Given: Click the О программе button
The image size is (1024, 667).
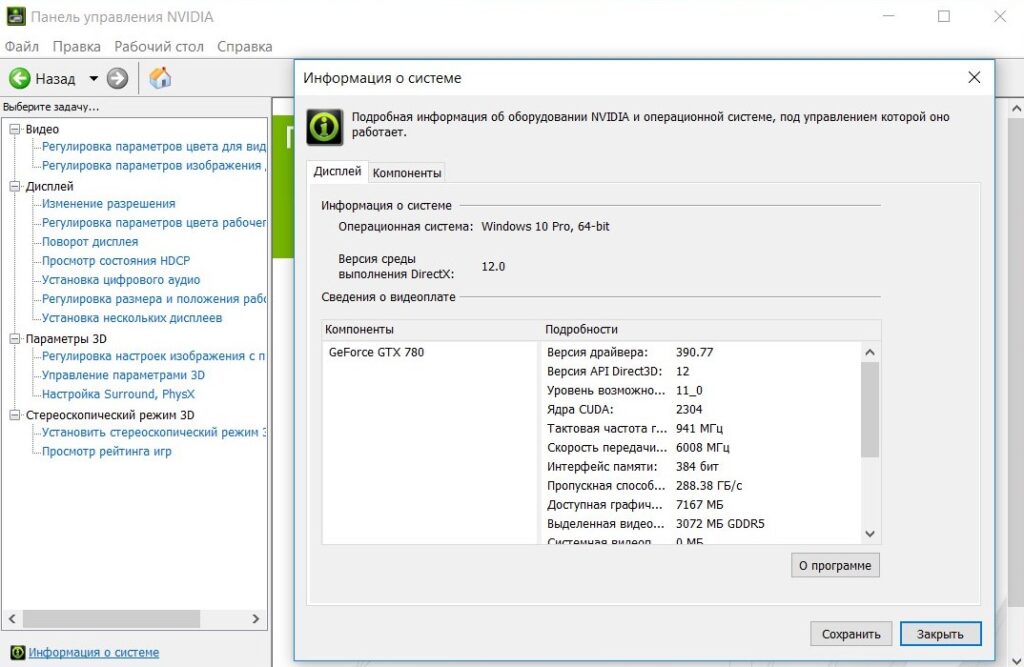Looking at the screenshot, I should 835,565.
